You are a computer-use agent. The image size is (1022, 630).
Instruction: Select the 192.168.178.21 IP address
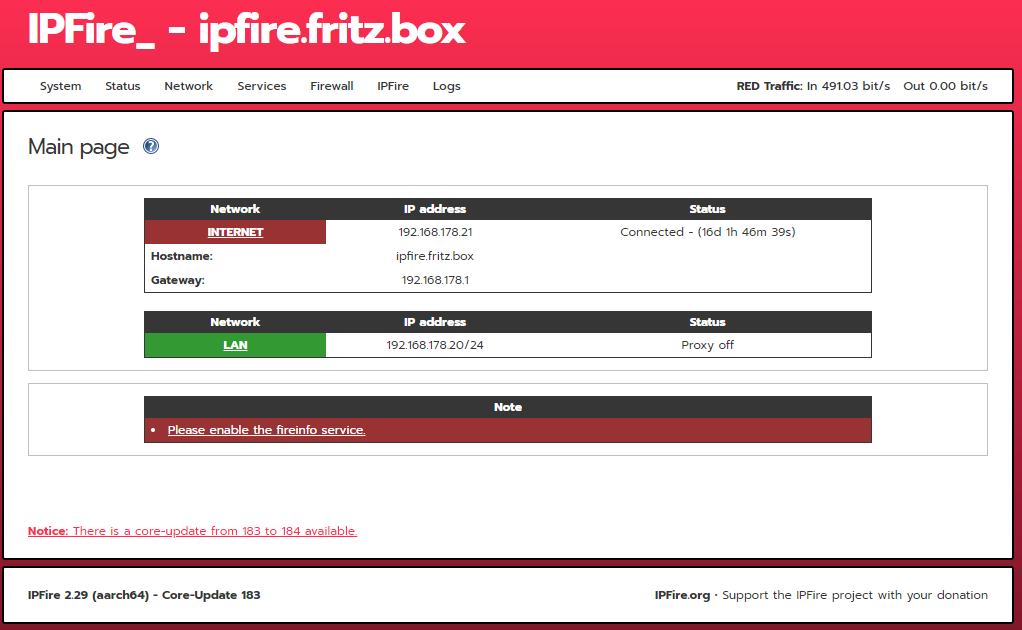click(x=435, y=232)
